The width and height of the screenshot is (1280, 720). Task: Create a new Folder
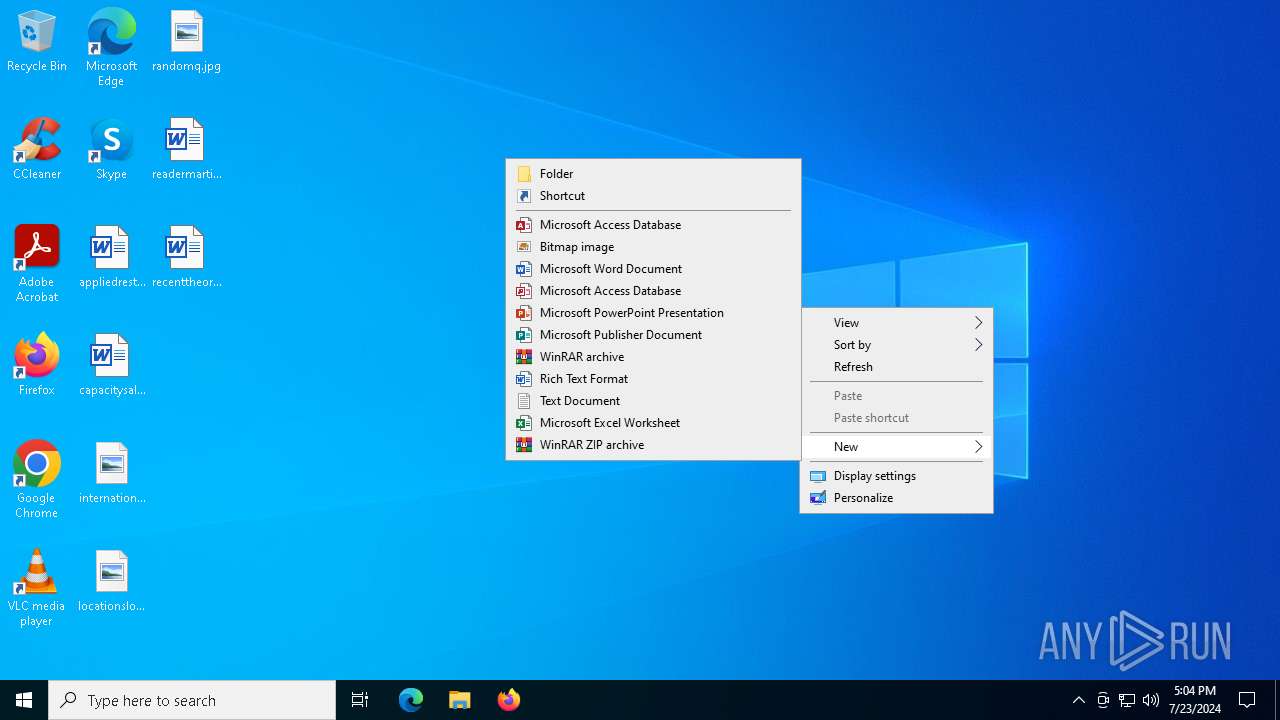pos(653,174)
